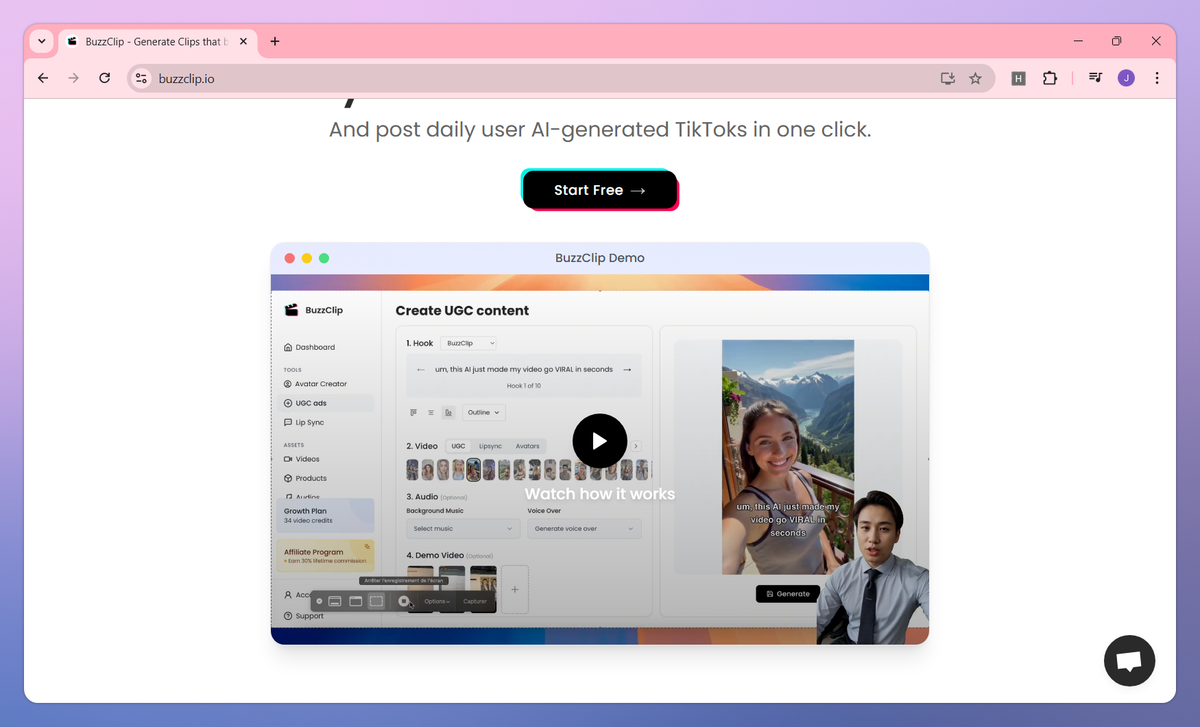
Task: Select capture entire screen icon
Action: [335, 601]
